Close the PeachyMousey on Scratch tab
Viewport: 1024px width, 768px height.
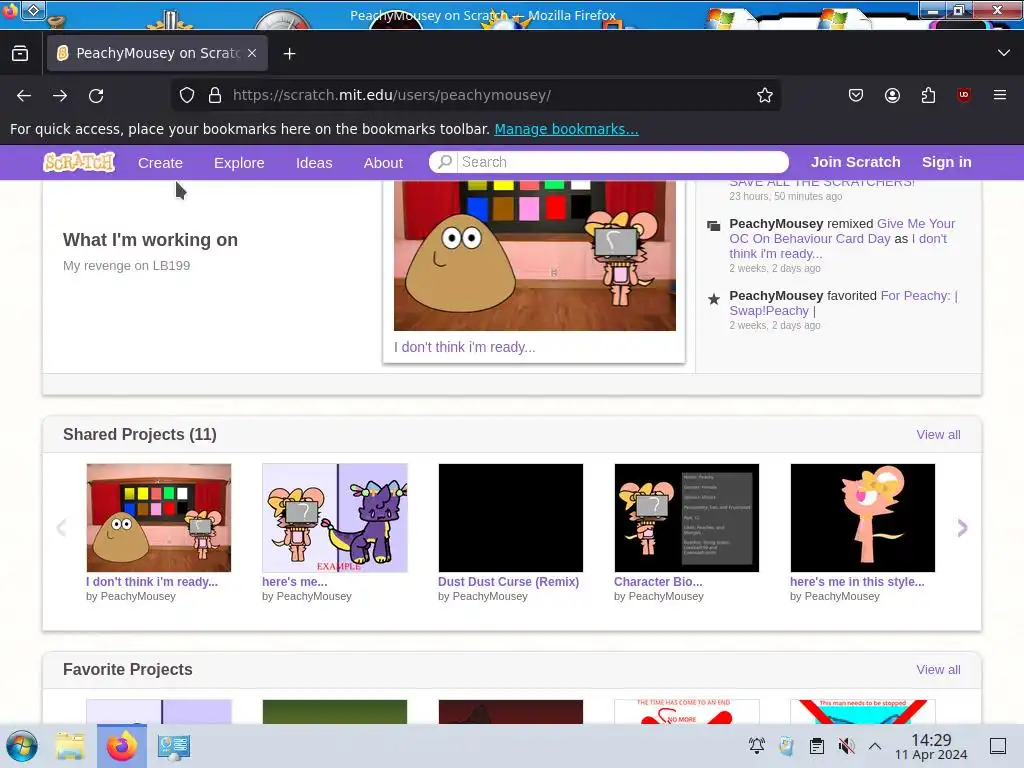coord(252,54)
